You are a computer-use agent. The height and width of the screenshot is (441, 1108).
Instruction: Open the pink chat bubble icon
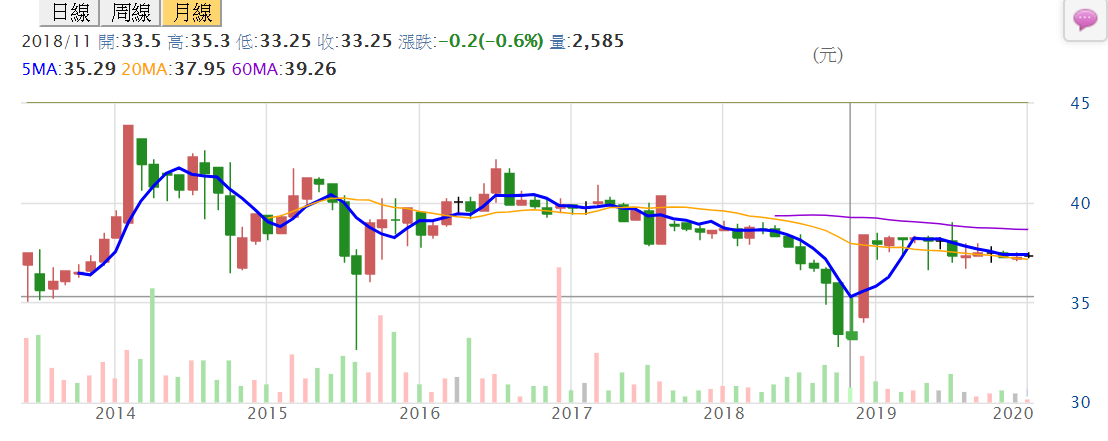(x=1084, y=20)
